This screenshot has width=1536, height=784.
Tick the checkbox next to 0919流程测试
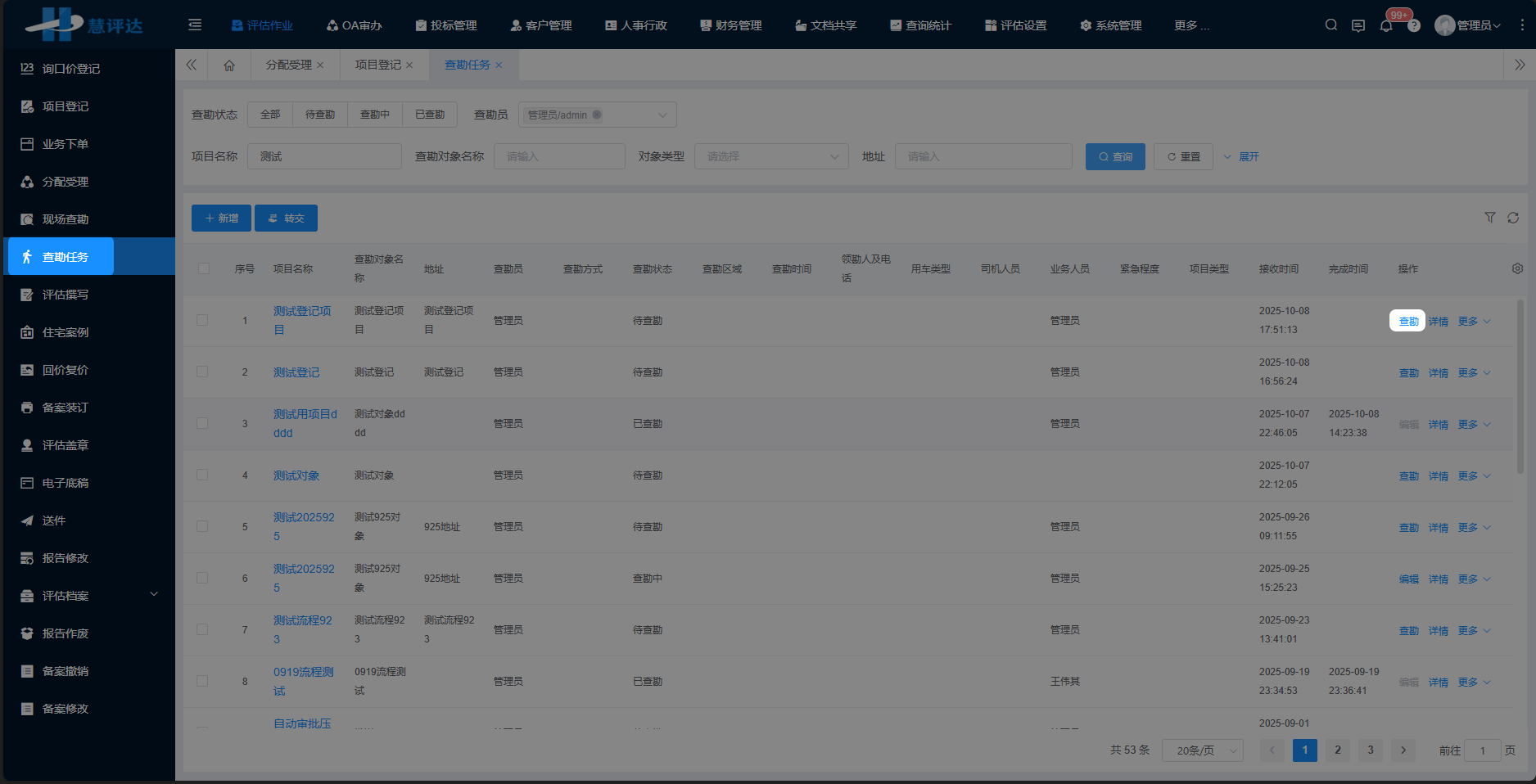click(202, 681)
